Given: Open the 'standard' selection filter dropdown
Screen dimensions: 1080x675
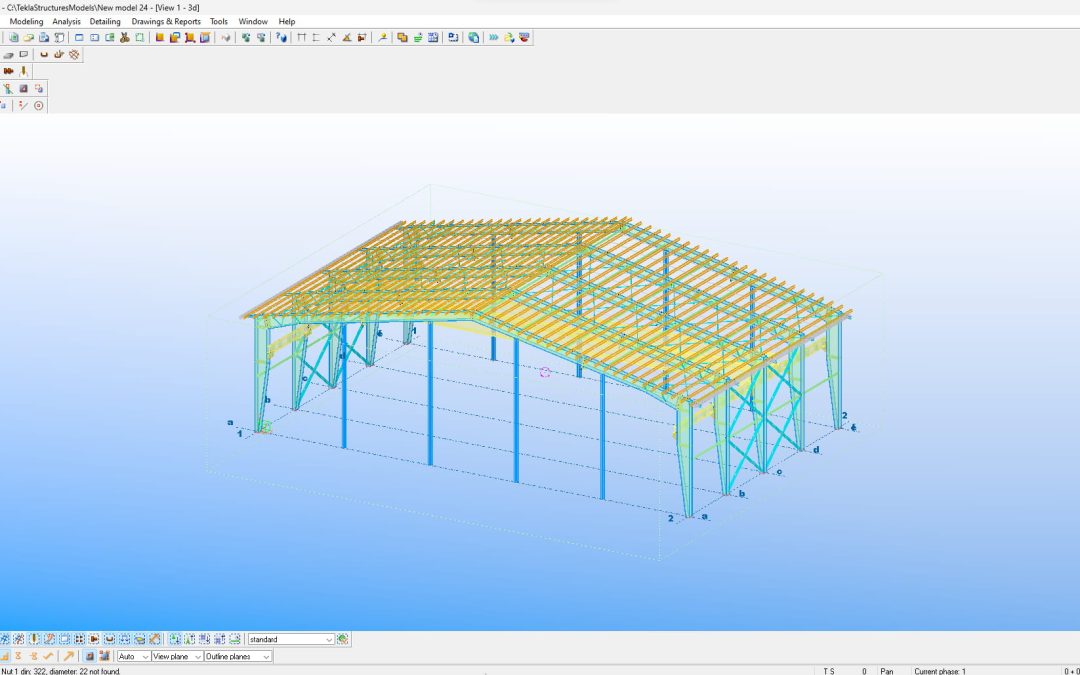Looking at the screenshot, I should [x=329, y=639].
